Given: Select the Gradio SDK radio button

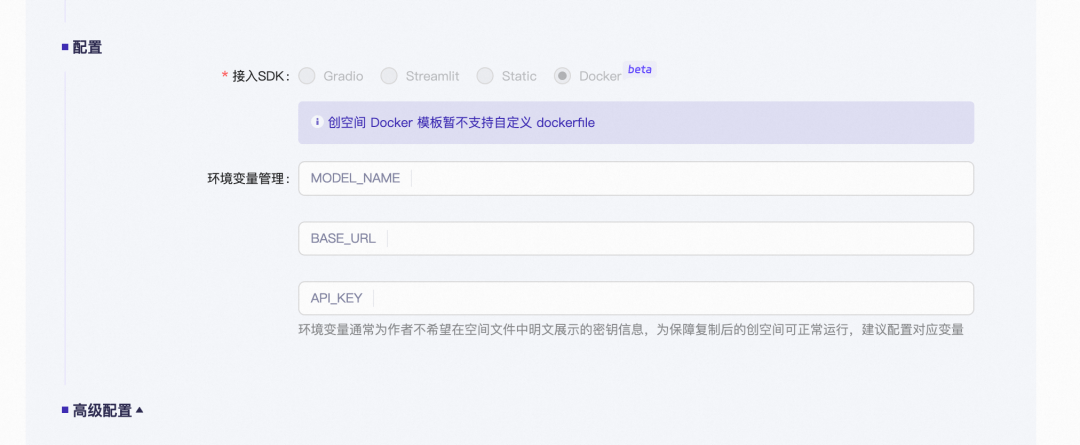Looking at the screenshot, I should (307, 76).
